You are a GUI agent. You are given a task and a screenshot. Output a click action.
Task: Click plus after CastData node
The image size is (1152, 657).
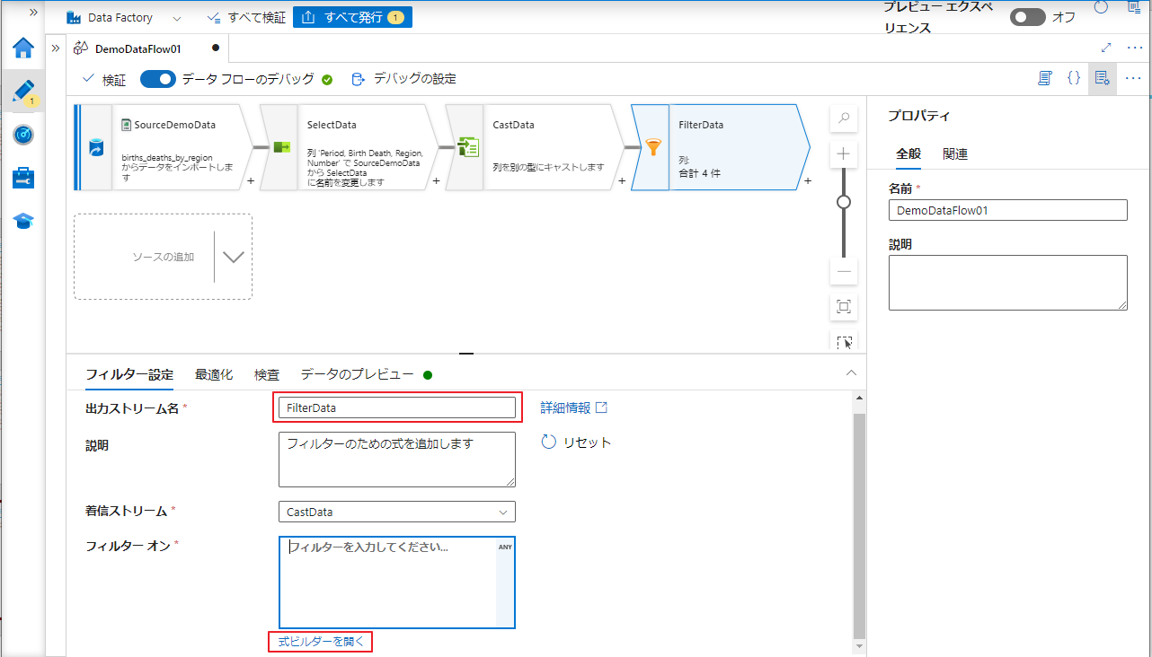pyautogui.click(x=622, y=181)
